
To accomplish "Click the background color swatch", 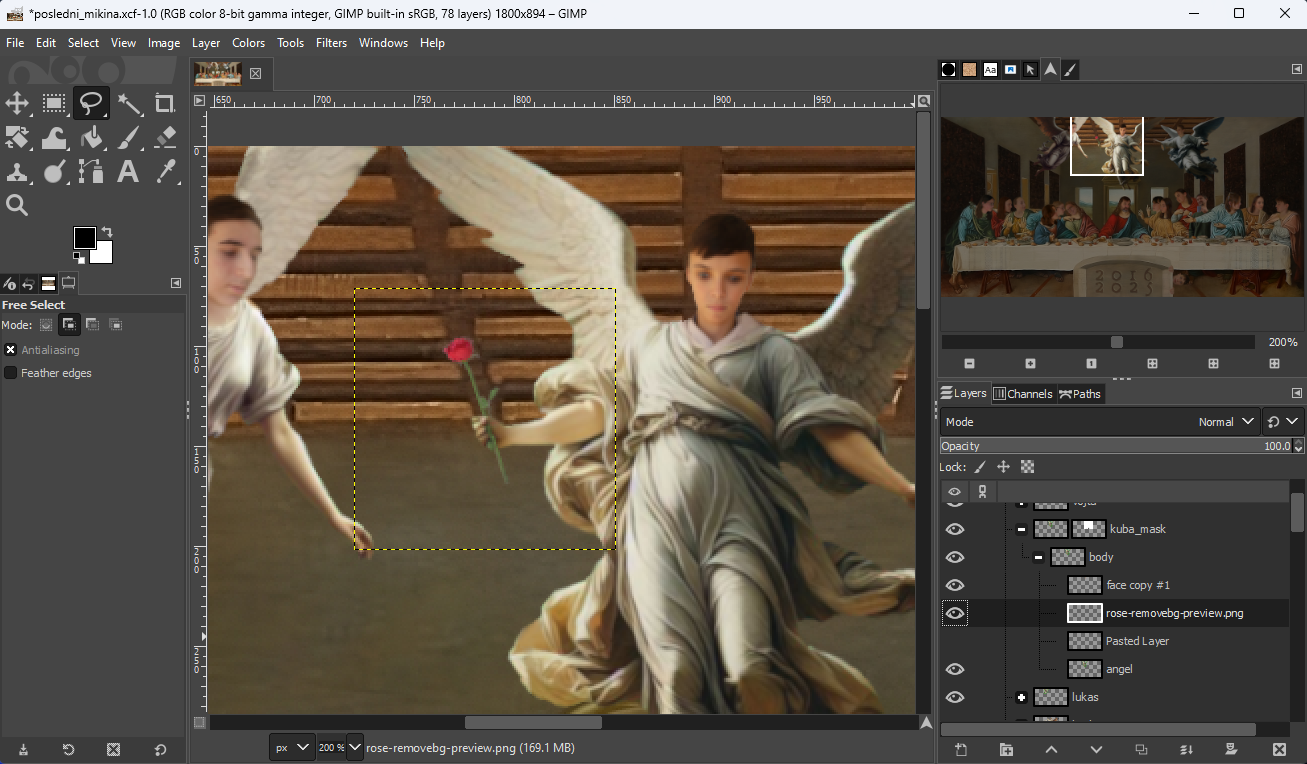I will 104,255.
